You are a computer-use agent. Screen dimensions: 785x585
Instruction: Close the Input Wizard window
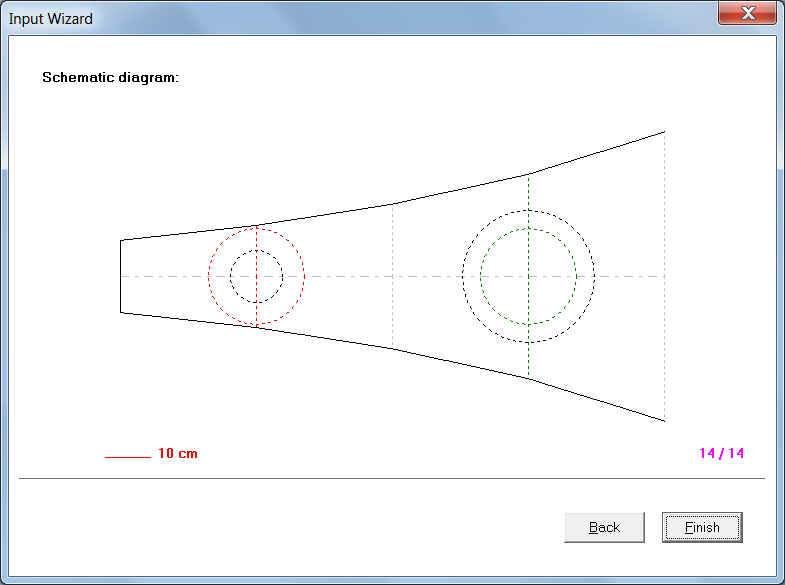747,13
